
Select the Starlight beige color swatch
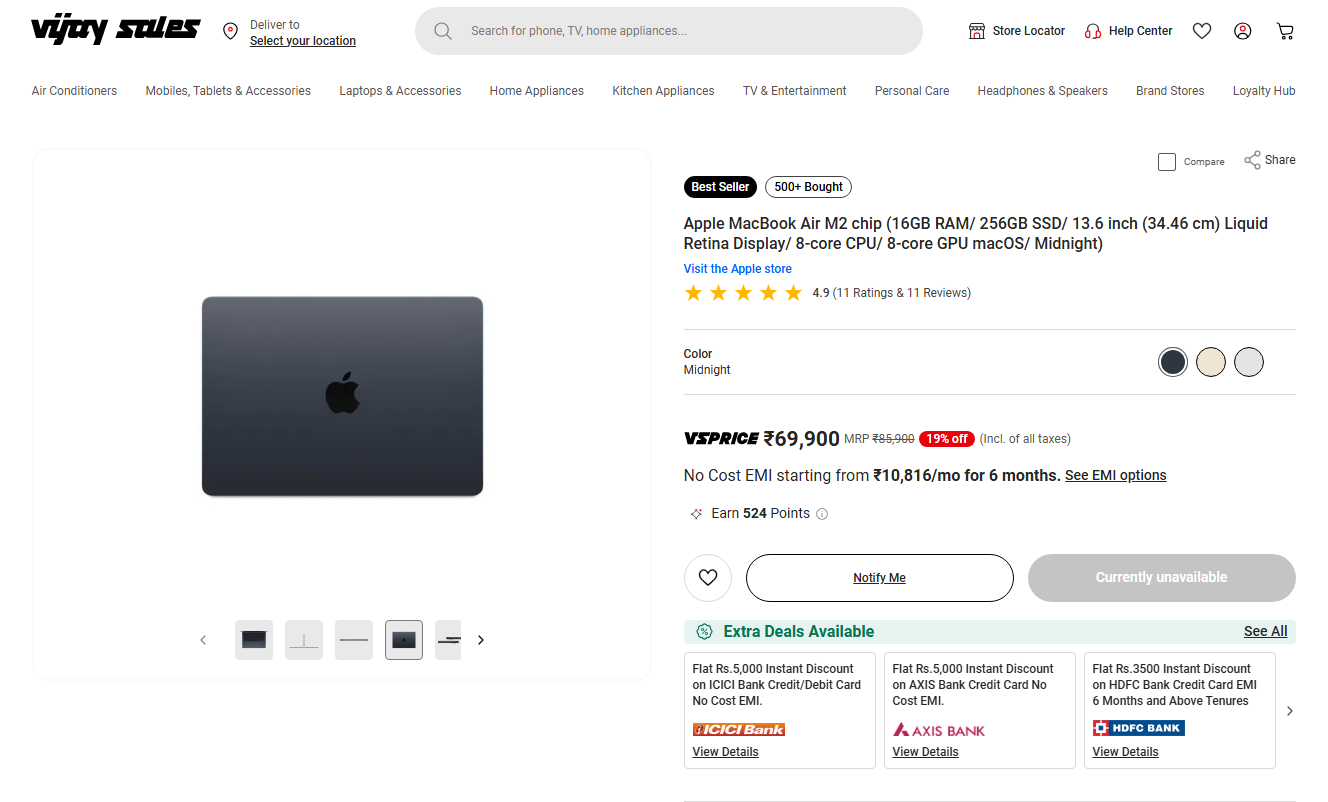(1211, 362)
